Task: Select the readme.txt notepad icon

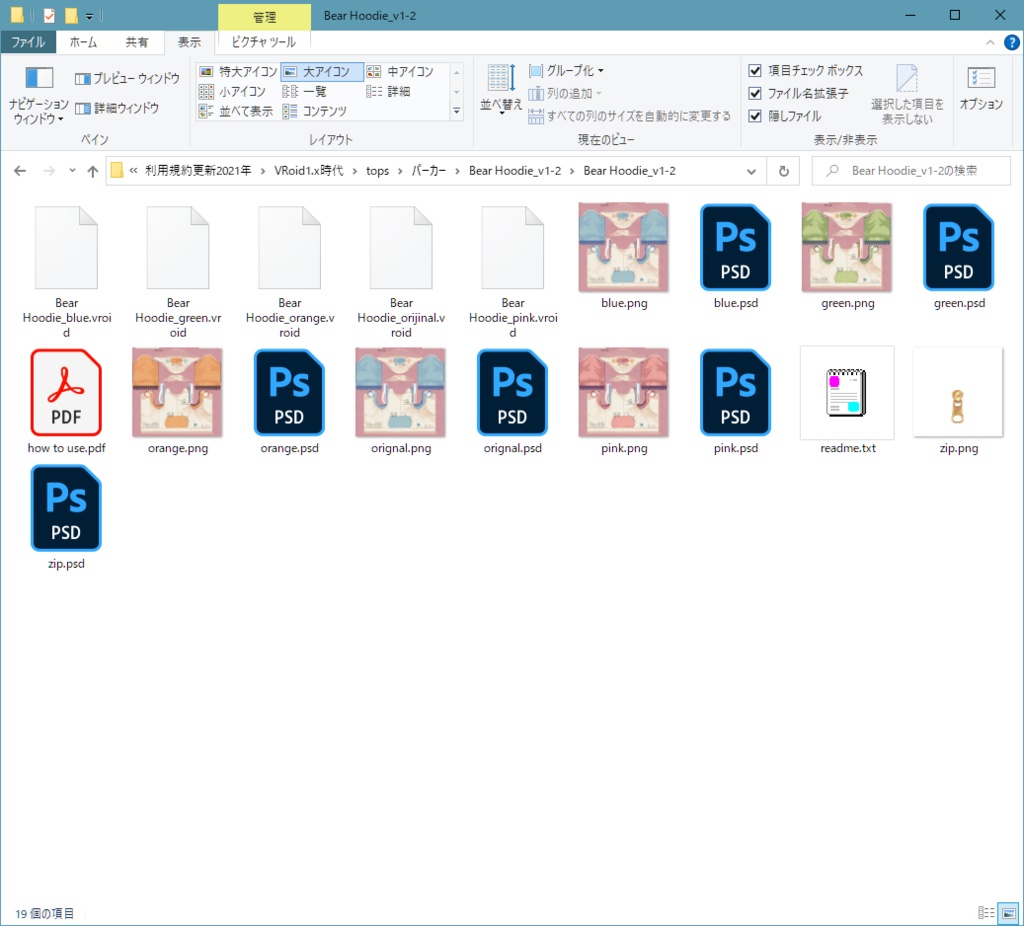Action: 847,393
